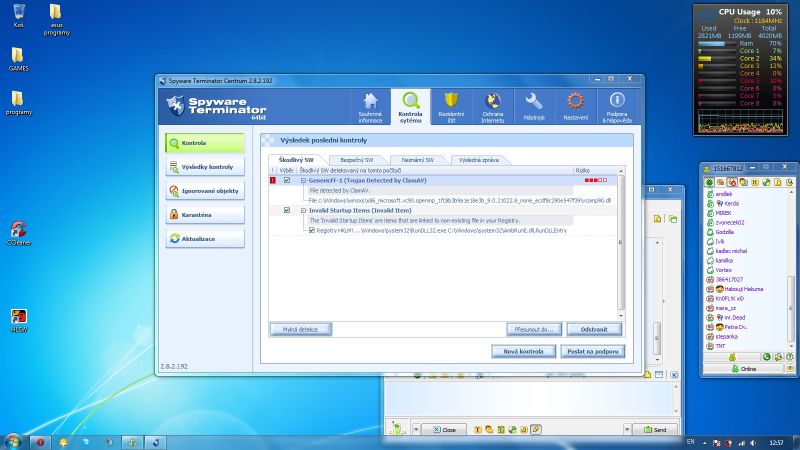Collapse Invalid Startup Items tree node

coord(303,211)
